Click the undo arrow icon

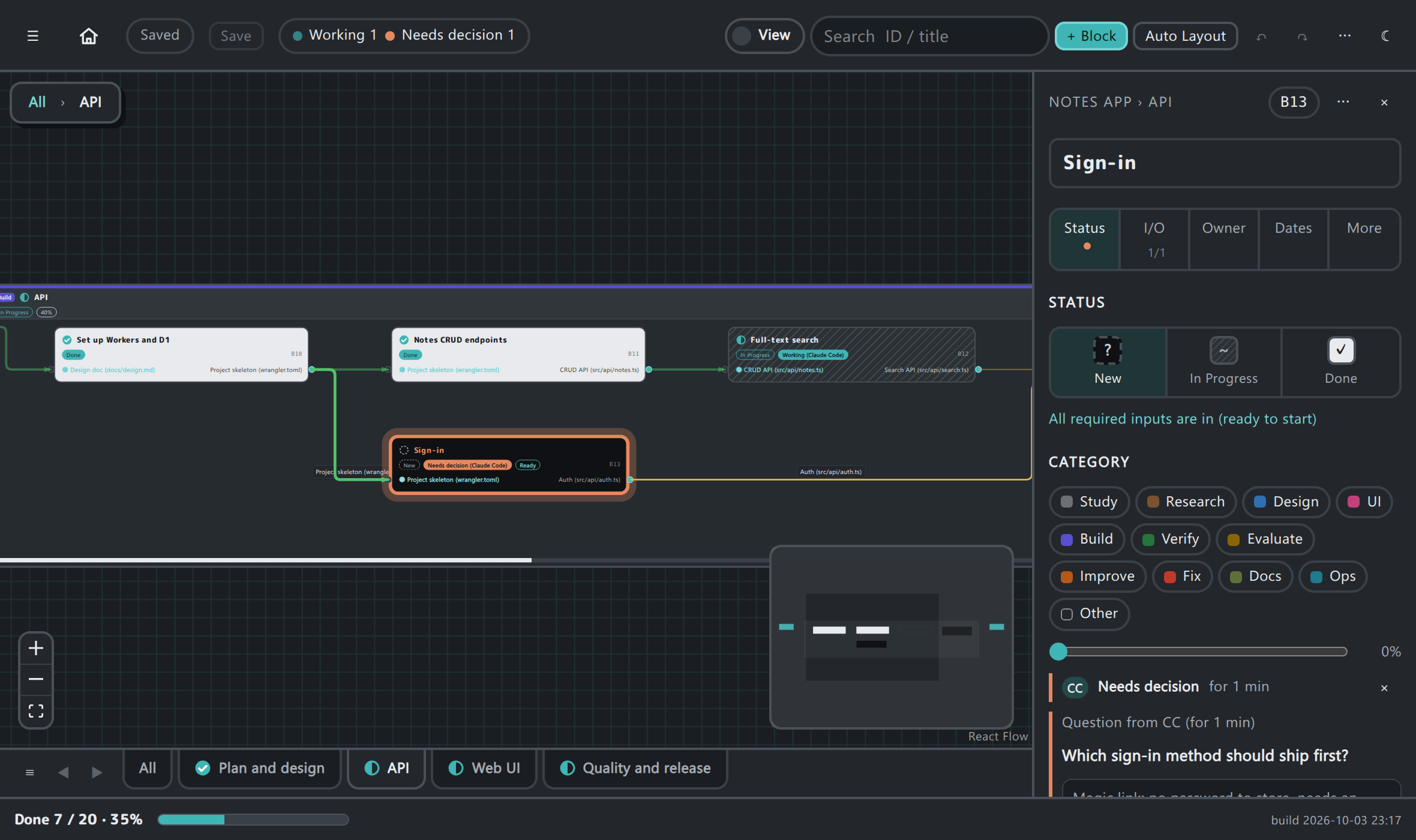tap(1261, 37)
